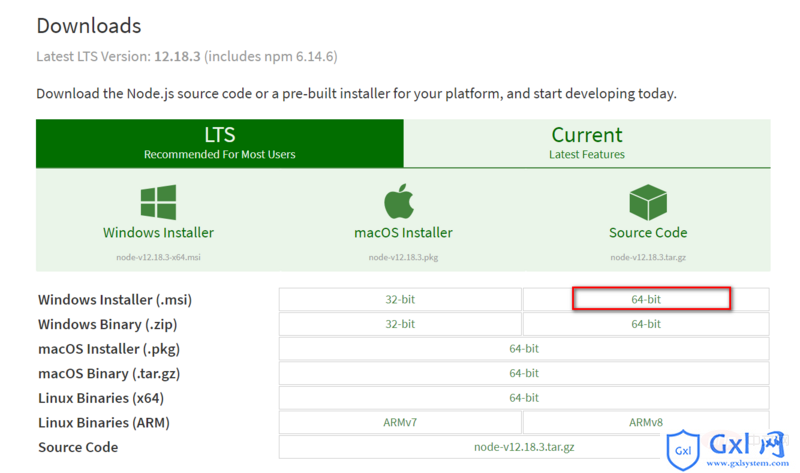800x473 pixels.
Task: Click the macOS Installer (.pkg) row label
Action: pyautogui.click(x=109, y=349)
